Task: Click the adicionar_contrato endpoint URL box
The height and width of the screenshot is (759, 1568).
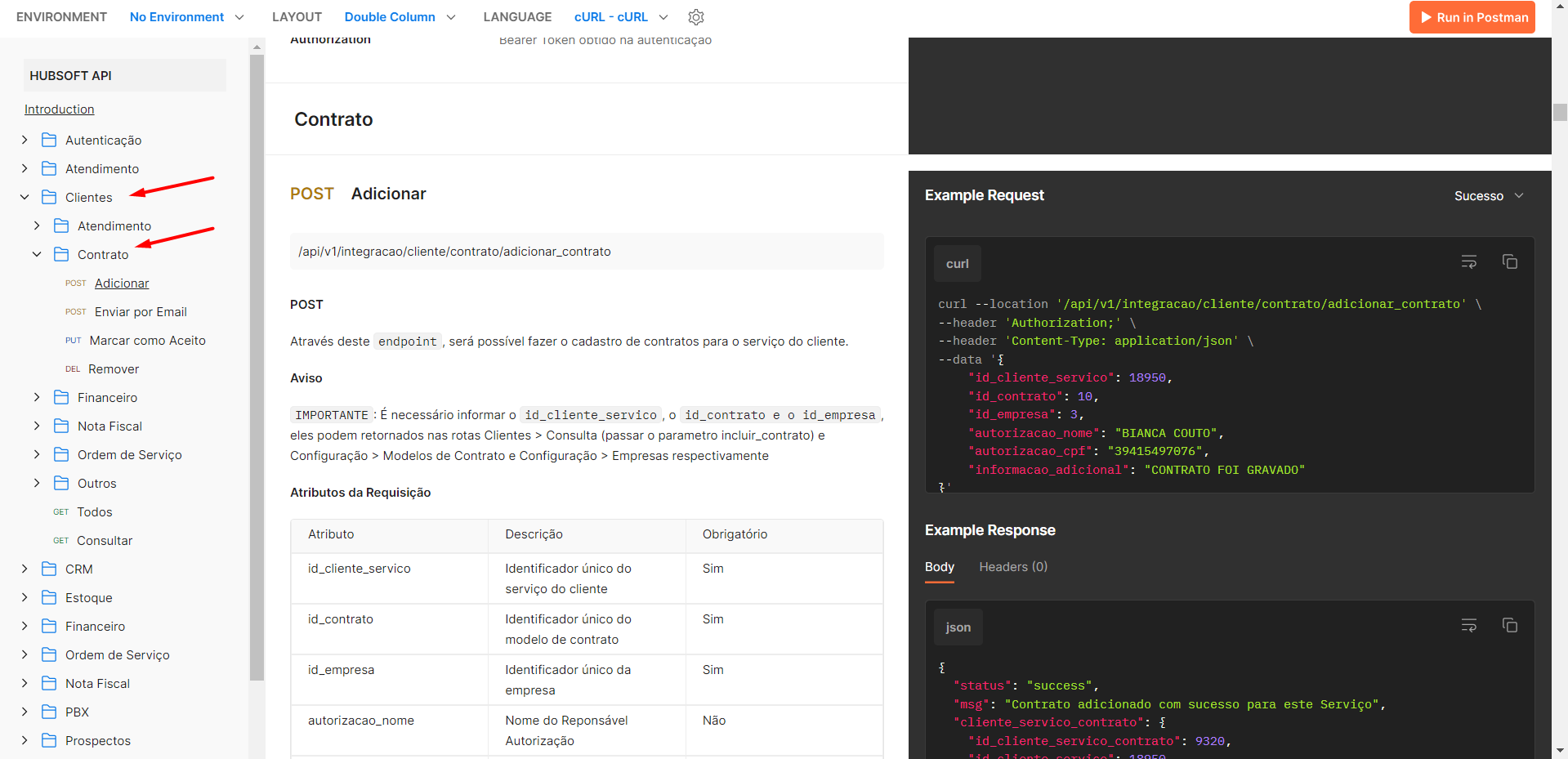Action: tap(587, 252)
